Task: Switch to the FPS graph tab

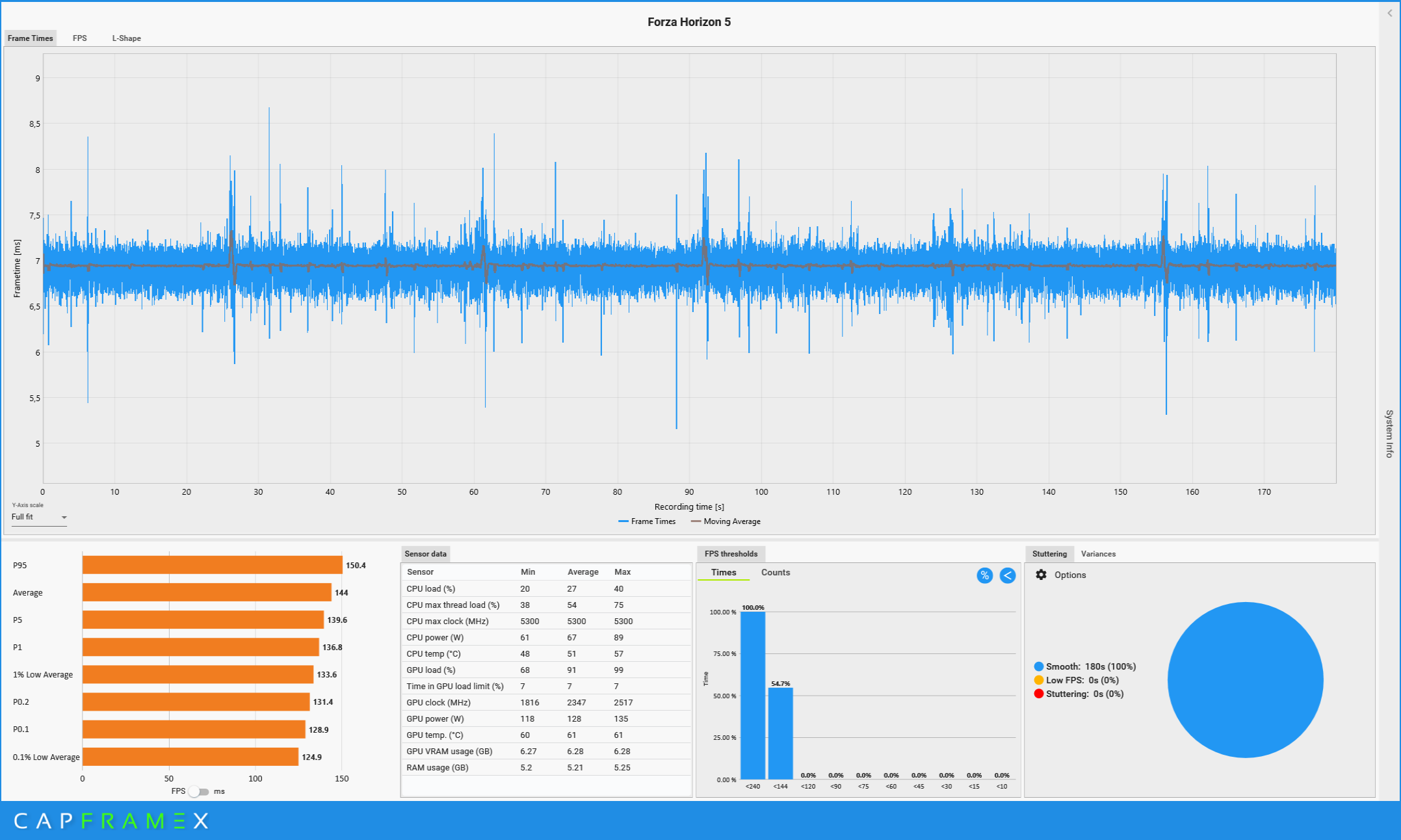Action: [79, 38]
